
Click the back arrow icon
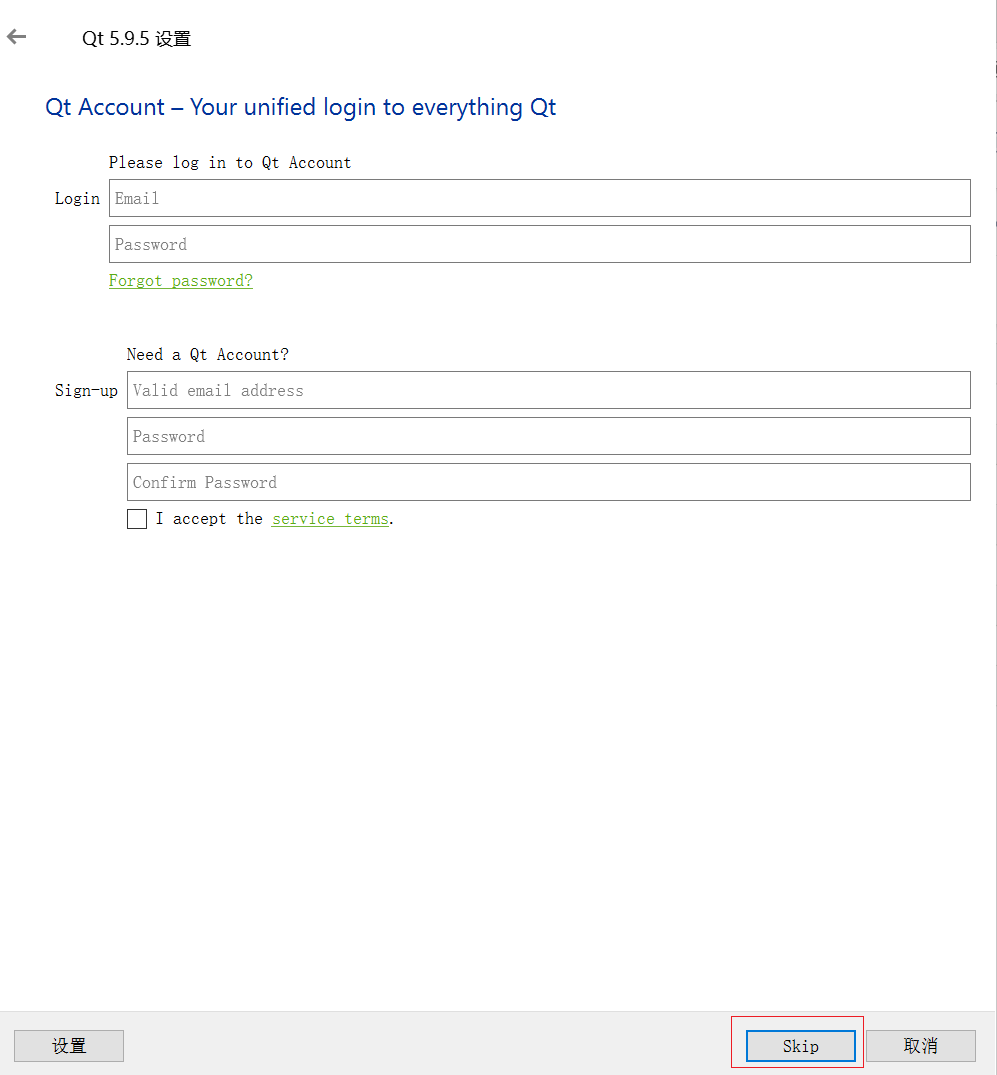pyautogui.click(x=17, y=38)
